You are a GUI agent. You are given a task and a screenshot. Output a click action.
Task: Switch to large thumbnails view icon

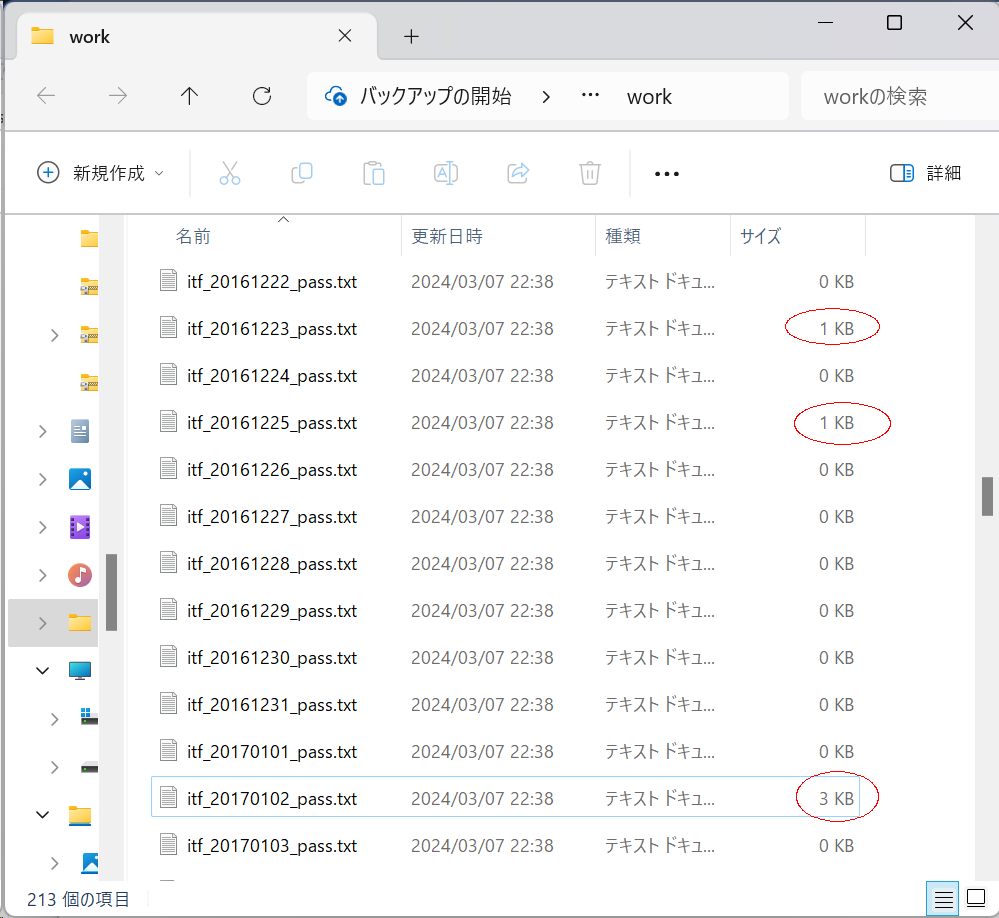coord(976,898)
